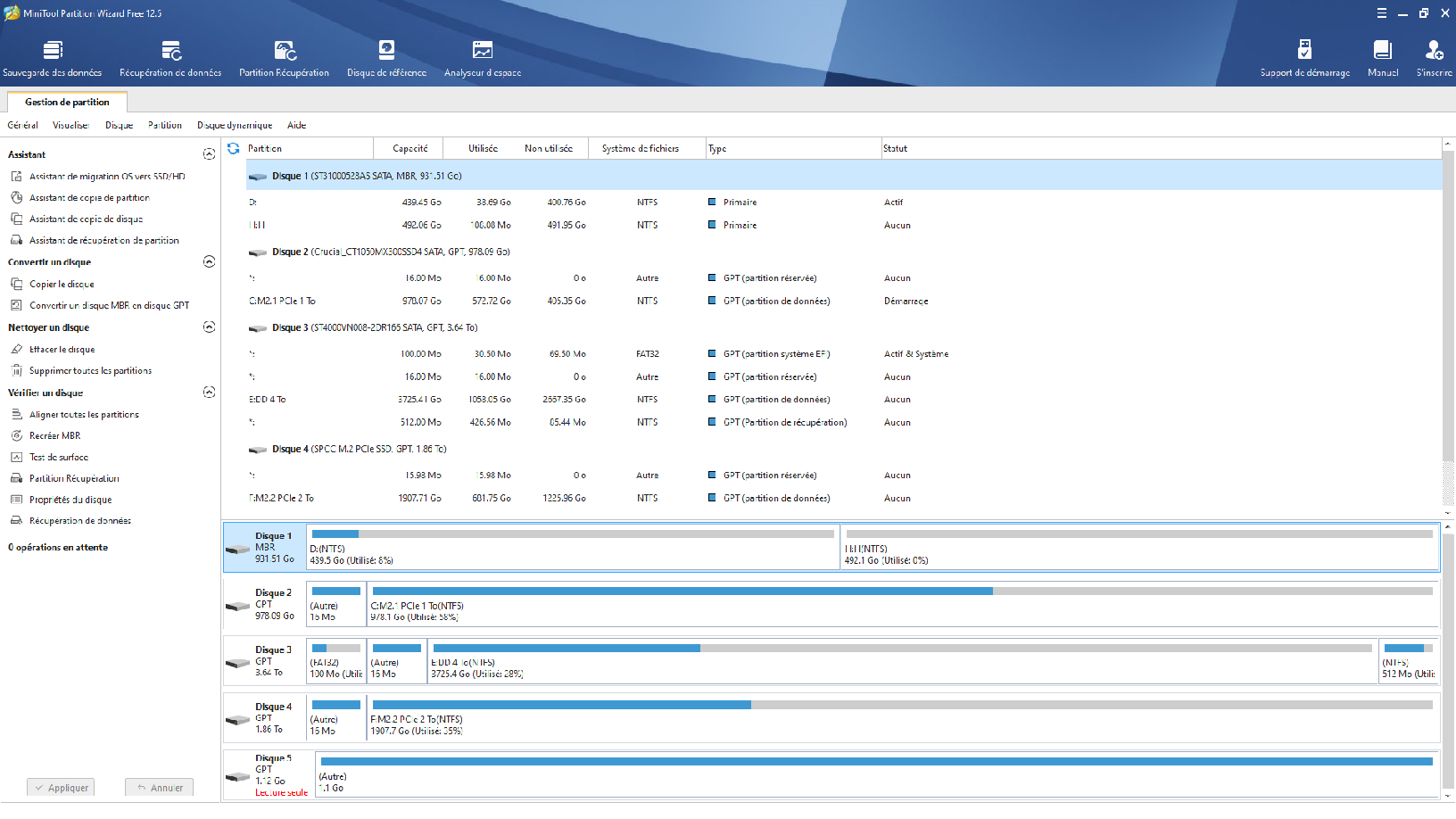Click the Annuler button
Screen dimensions: 1456x819
pyautogui.click(x=160, y=788)
